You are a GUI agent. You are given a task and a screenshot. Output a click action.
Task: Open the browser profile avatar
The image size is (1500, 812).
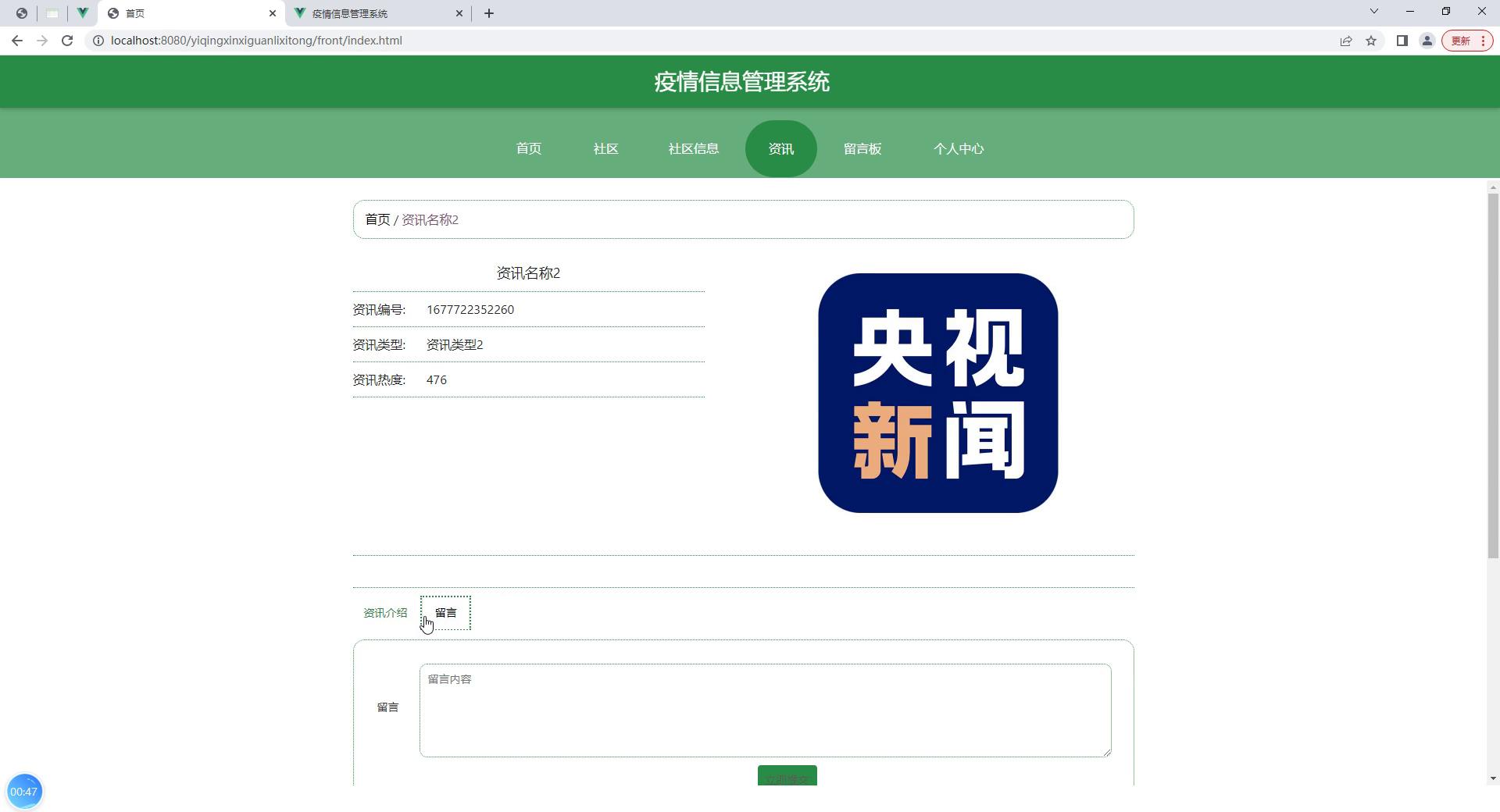[x=1427, y=41]
